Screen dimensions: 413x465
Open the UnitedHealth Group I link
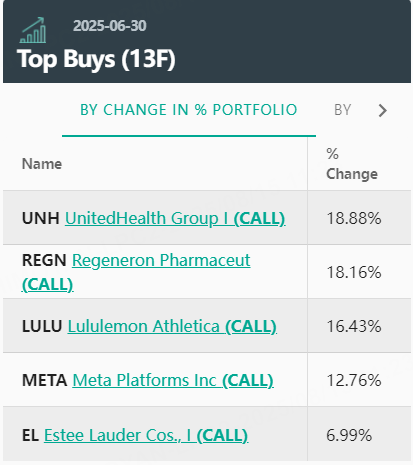point(149,218)
